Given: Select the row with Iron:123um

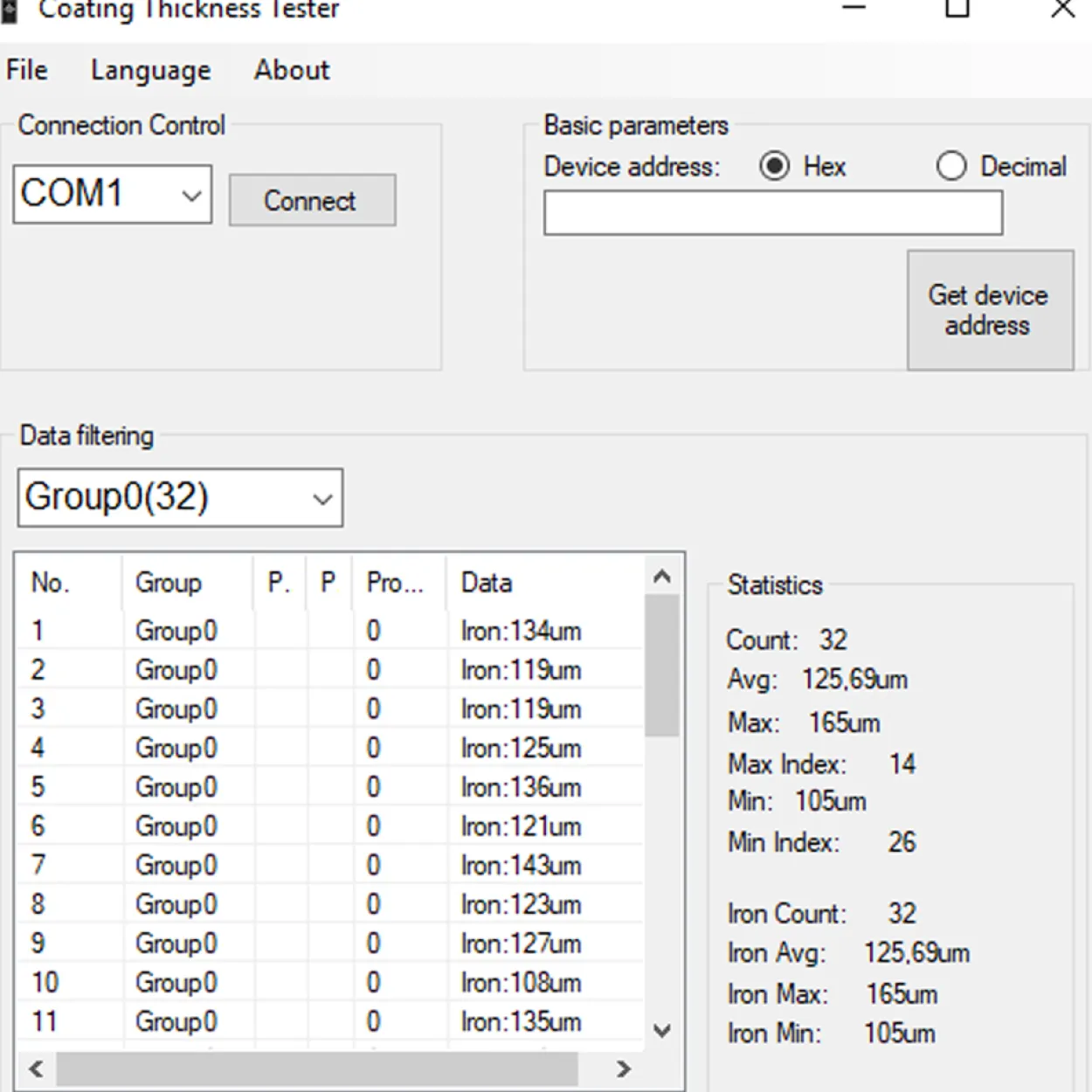Looking at the screenshot, I should (330, 904).
